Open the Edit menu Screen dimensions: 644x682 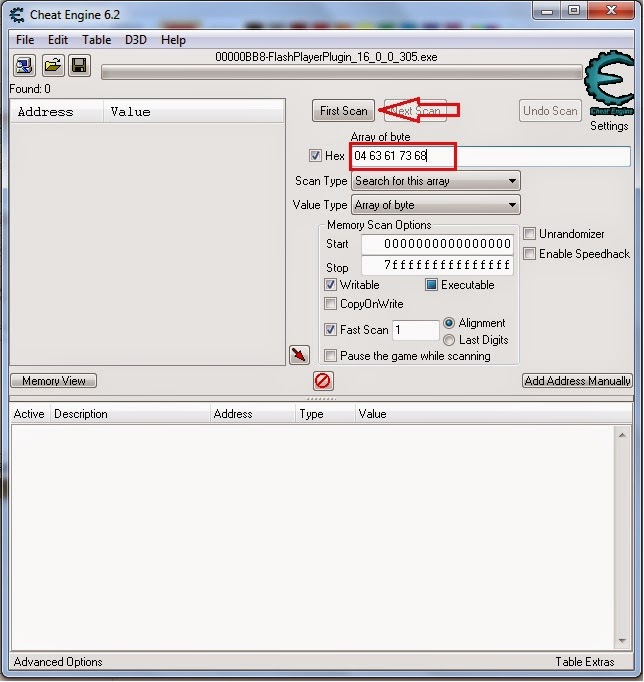58,40
